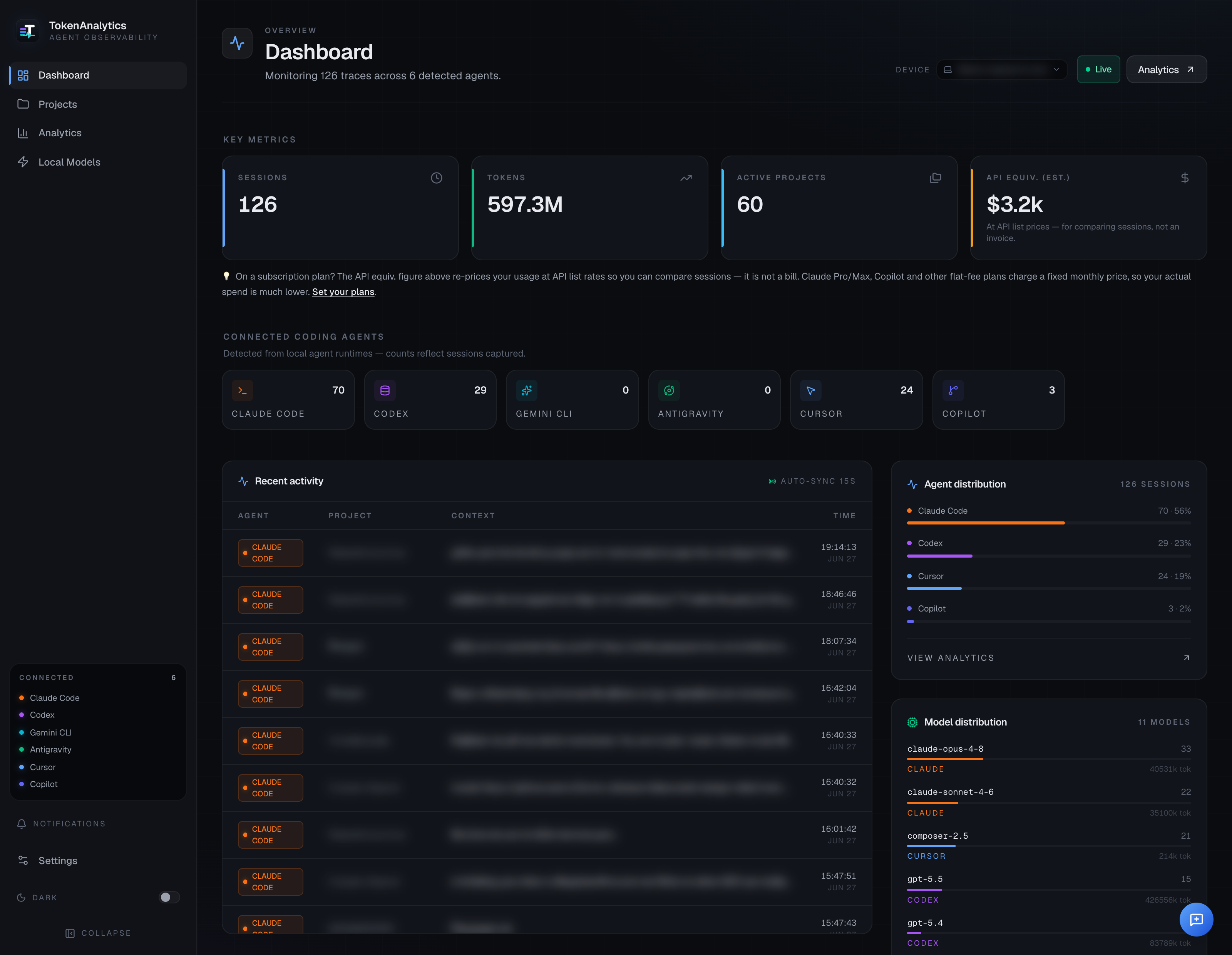Click the dollar icon on API Equiv card
The image size is (1232, 955).
[1185, 178]
